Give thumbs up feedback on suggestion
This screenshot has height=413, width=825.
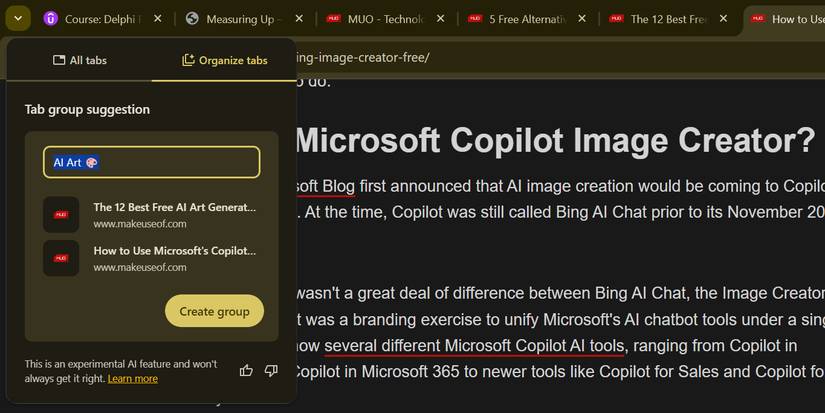point(247,371)
